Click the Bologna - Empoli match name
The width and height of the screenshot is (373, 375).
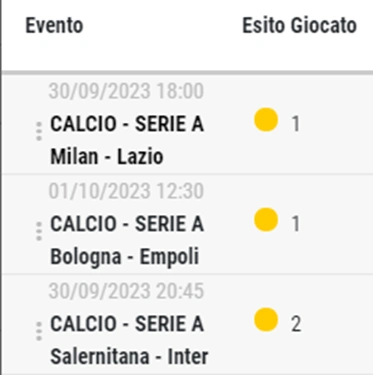point(125,257)
